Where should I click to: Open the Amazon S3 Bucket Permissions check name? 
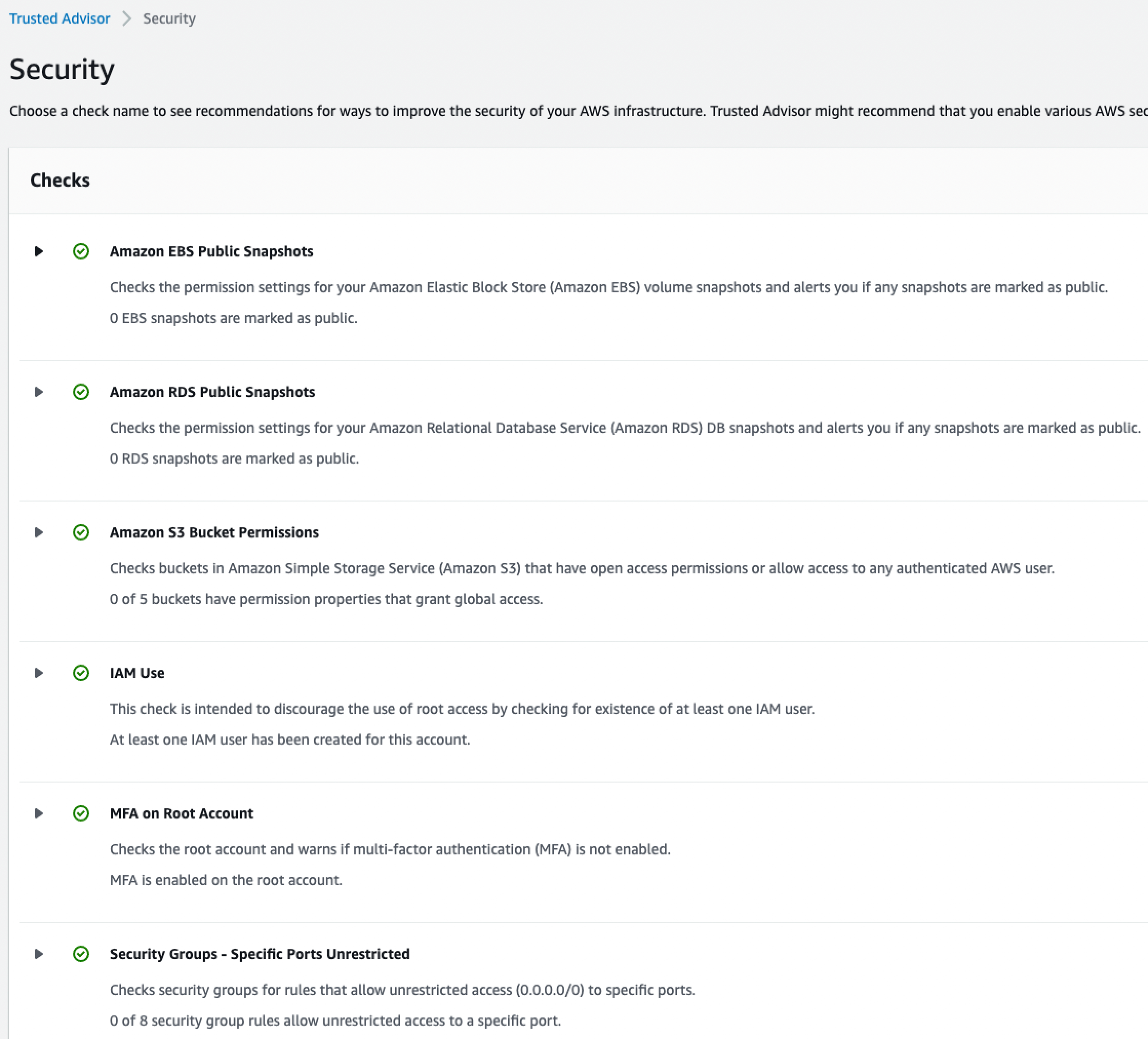(x=214, y=532)
